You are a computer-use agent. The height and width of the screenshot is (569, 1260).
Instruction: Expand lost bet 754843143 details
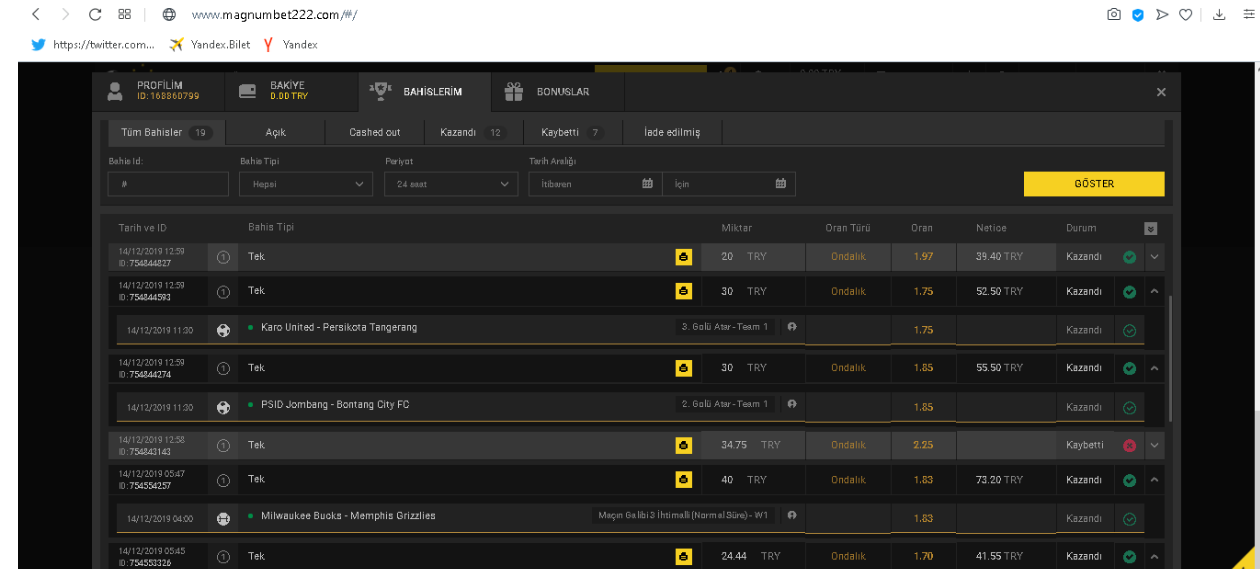tap(1154, 445)
